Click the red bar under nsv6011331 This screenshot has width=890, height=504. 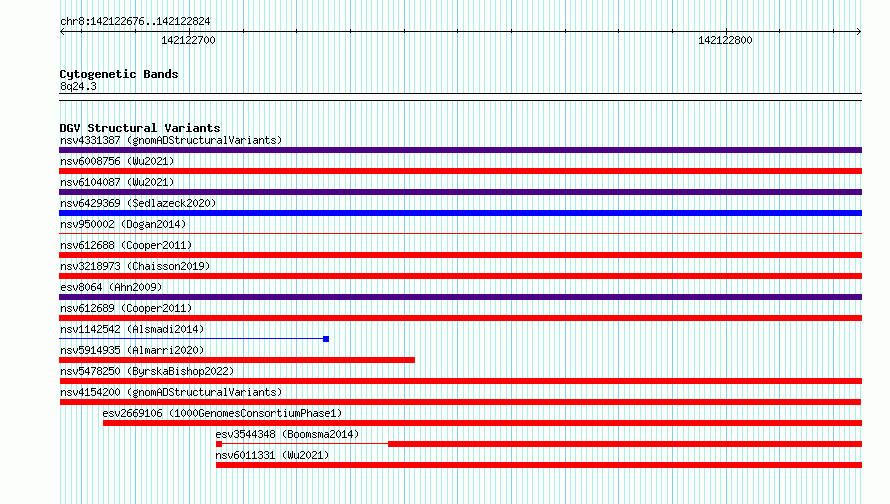539,465
